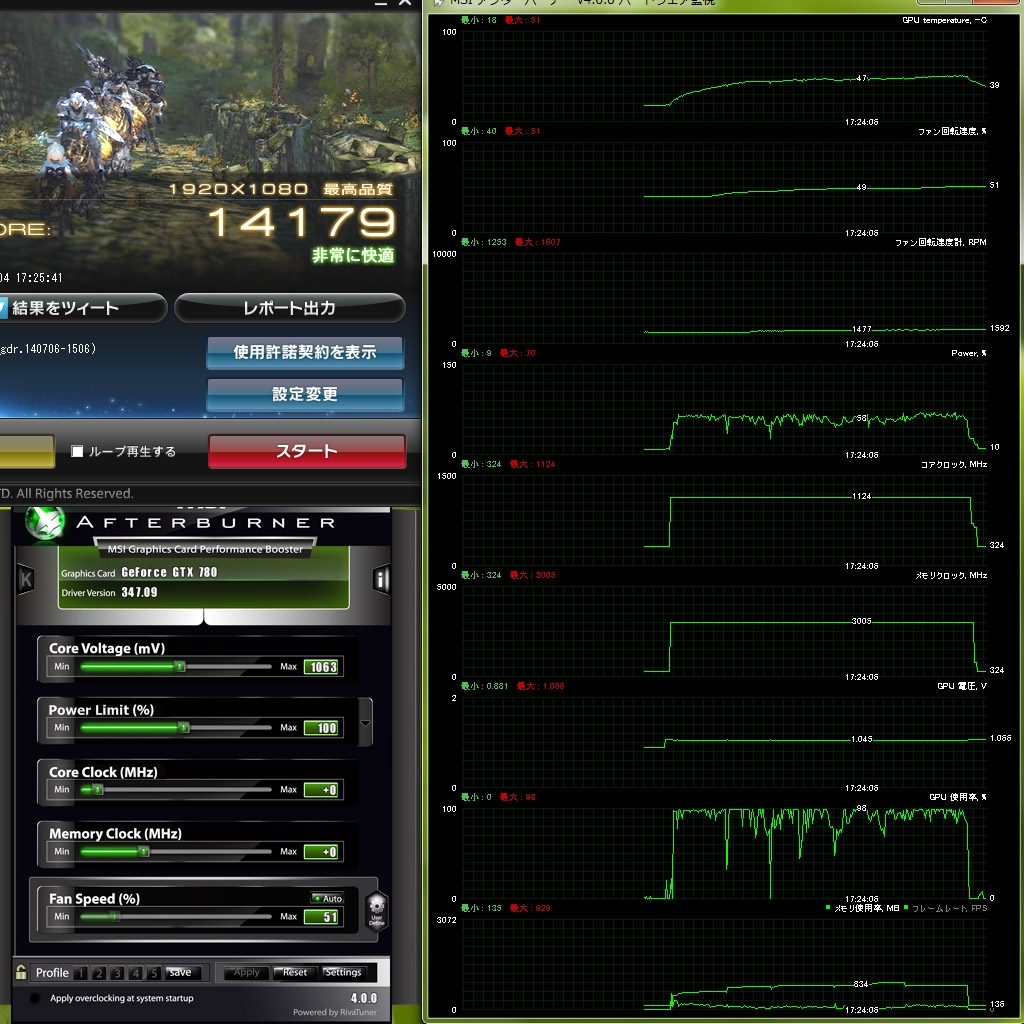Viewport: 1024px width, 1024px height.
Task: Click the GPU temperature, °C graph label
Action: coord(944,20)
